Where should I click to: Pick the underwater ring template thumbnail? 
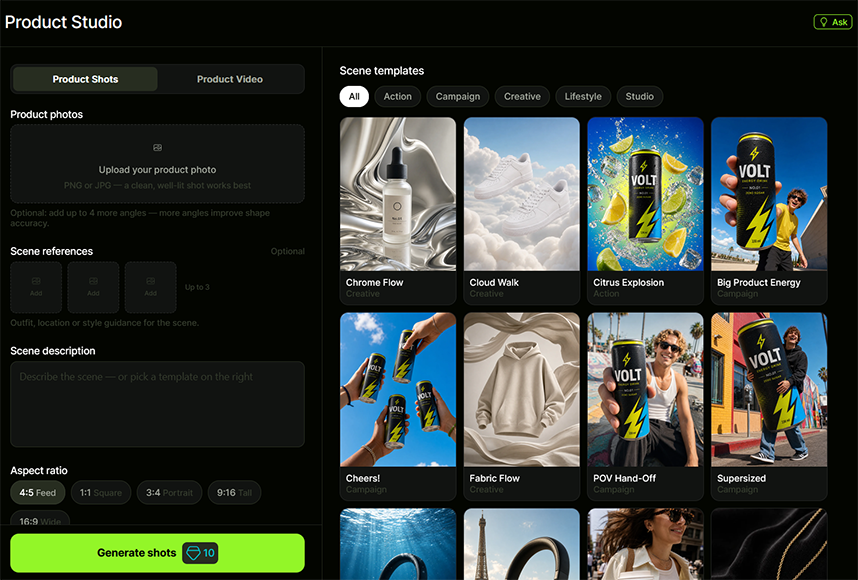pos(398,544)
